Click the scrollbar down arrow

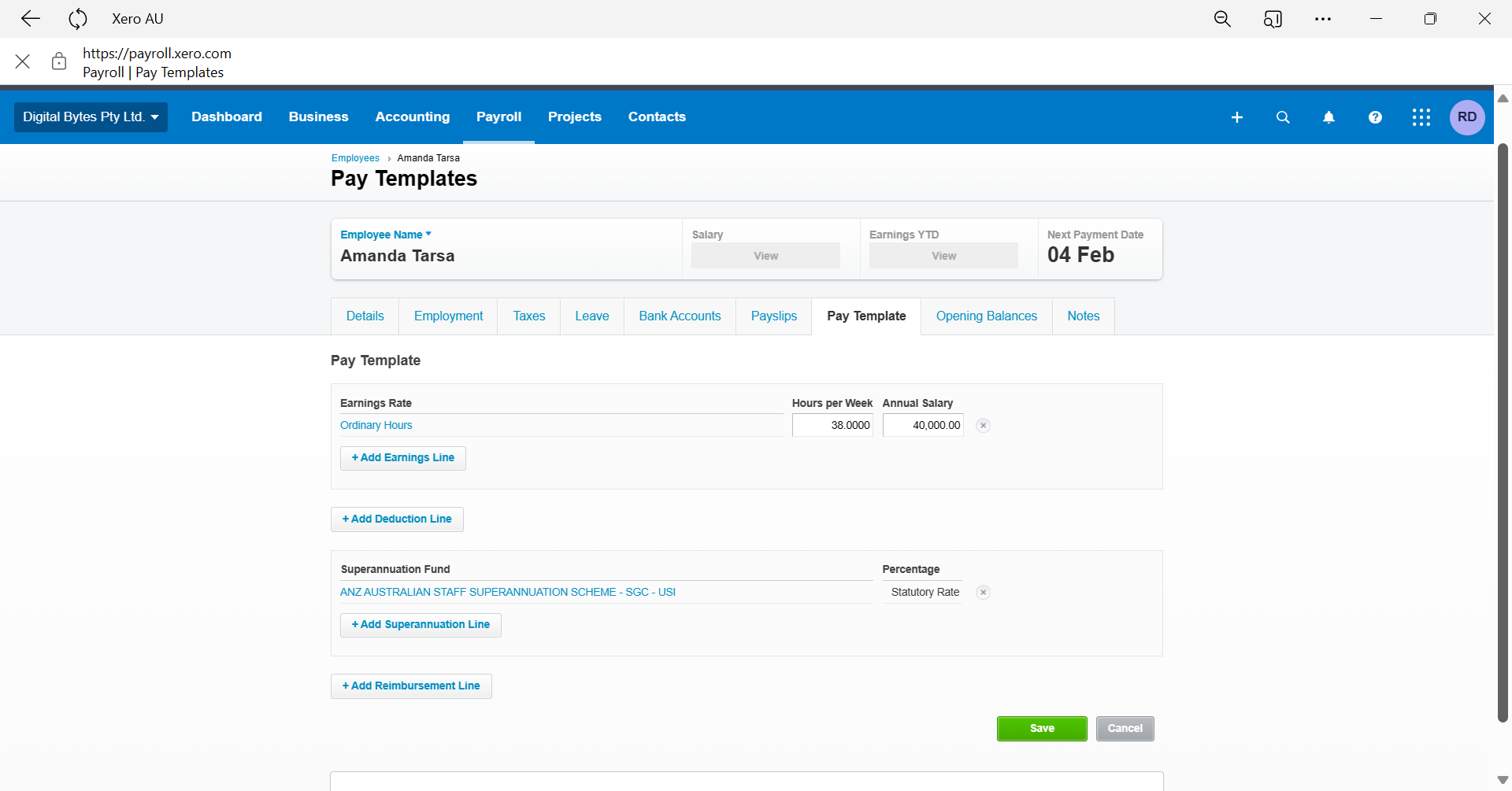1503,780
